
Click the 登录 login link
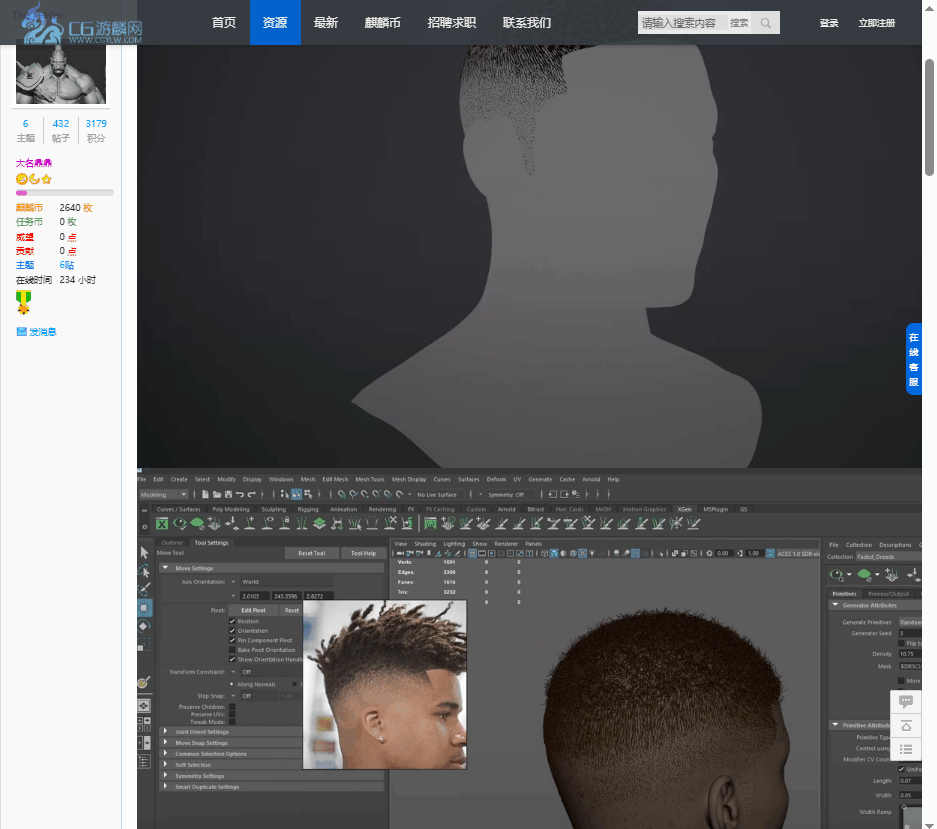[829, 23]
